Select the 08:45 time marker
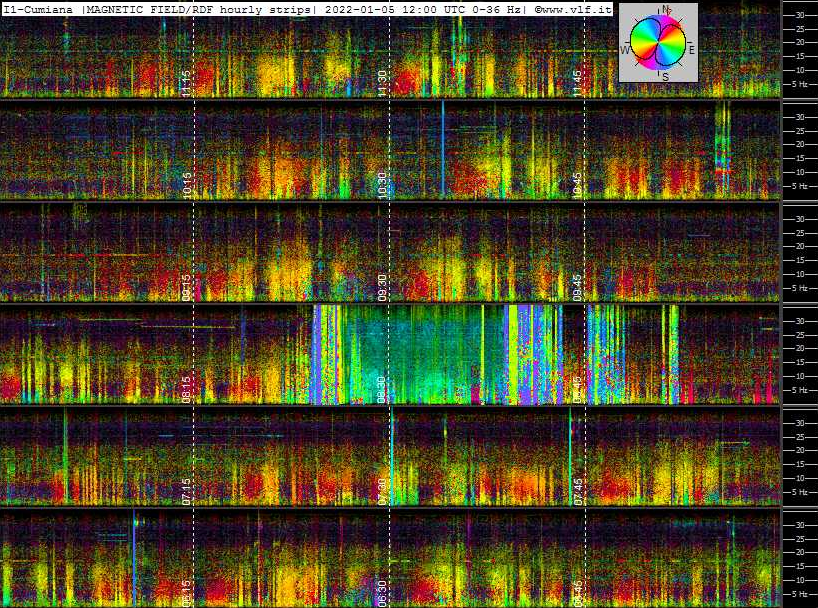Screen dimensions: 818x608 (578, 390)
